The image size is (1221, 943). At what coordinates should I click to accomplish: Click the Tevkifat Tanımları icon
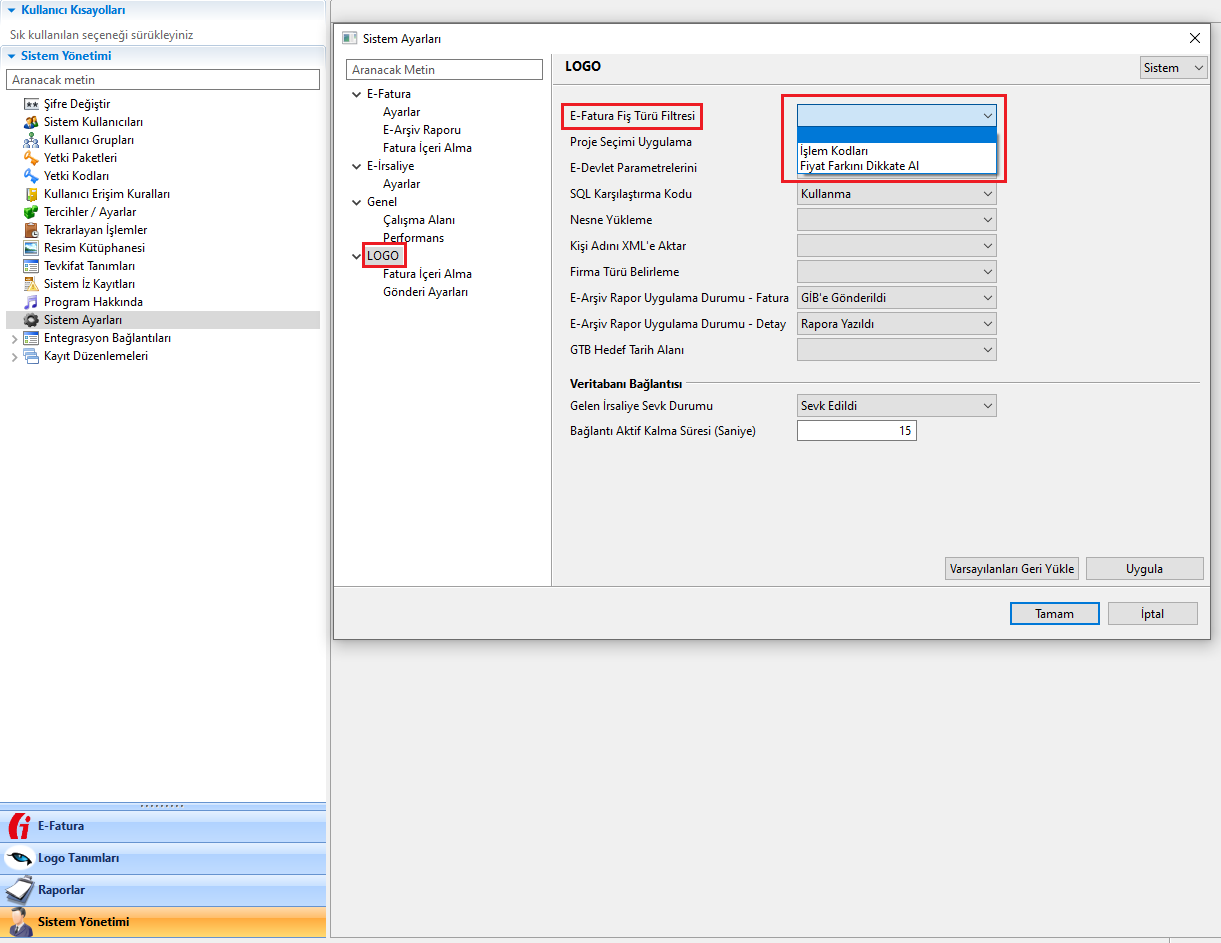point(31,266)
